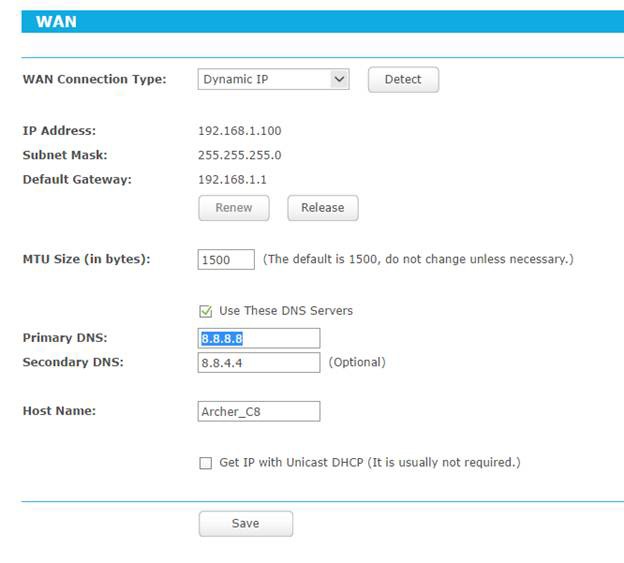Viewport: 624px width, 563px height.
Task: Click the MTU Size input field
Action: [226, 259]
